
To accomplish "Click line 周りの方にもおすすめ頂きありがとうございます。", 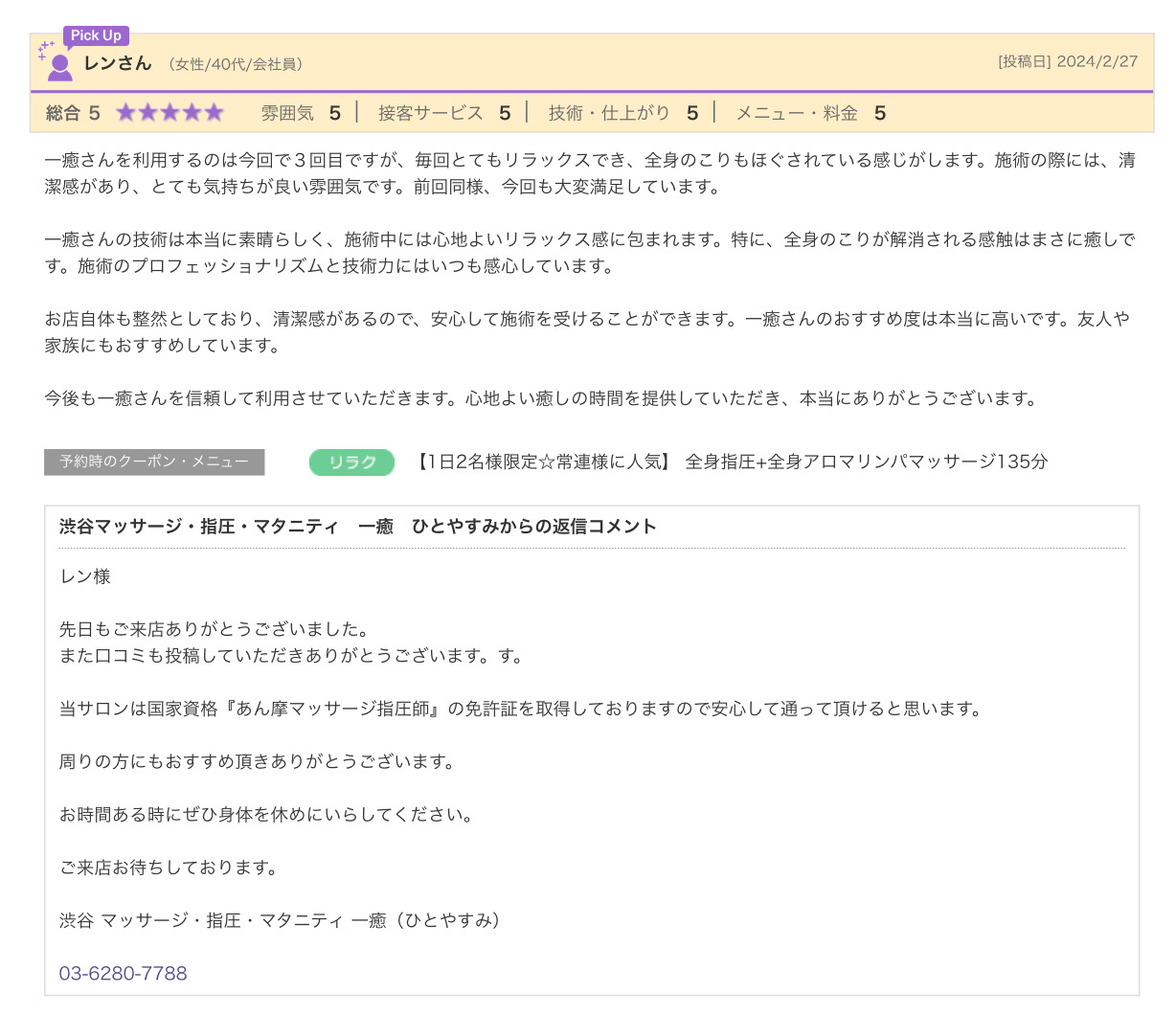I will coord(259,761).
